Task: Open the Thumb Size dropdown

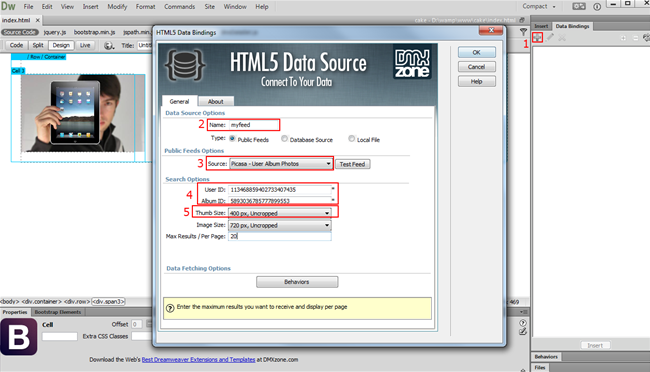Action: [x=279, y=213]
